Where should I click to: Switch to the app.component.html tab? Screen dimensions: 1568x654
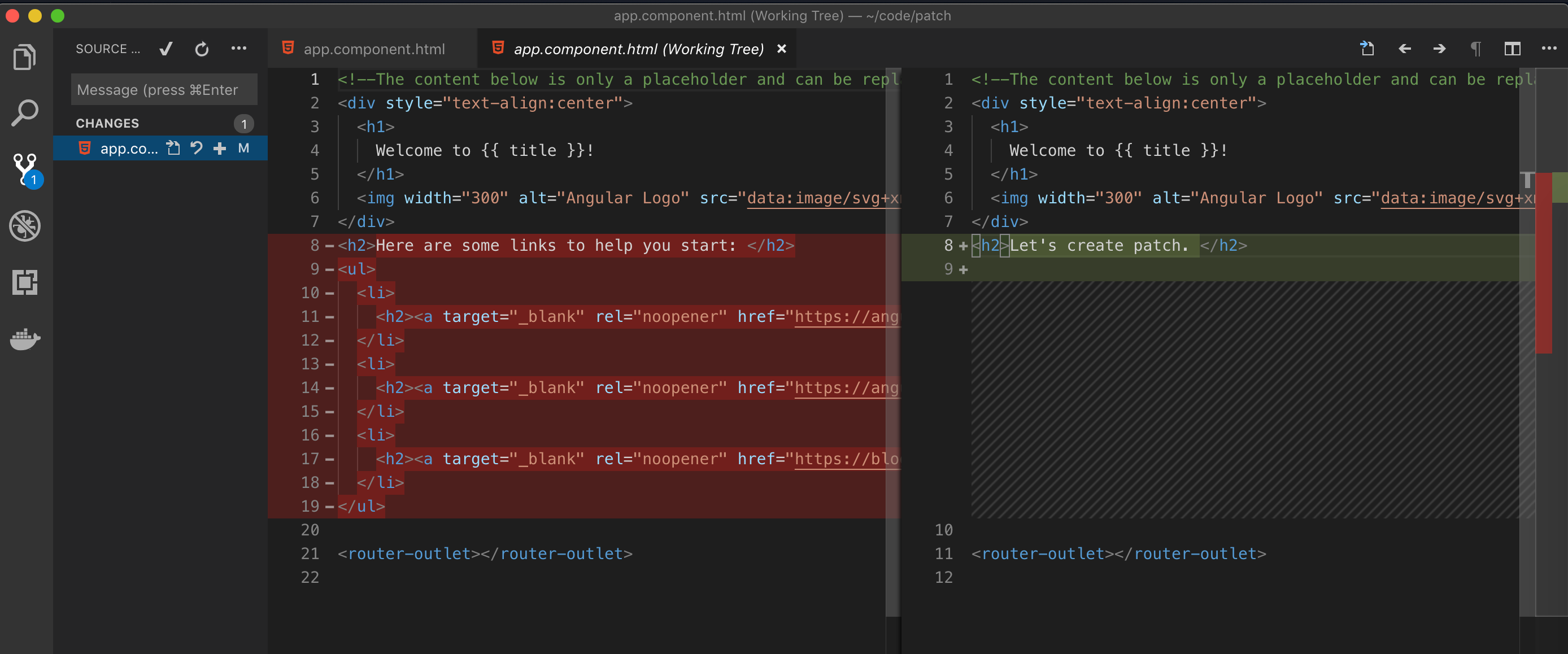tap(373, 49)
